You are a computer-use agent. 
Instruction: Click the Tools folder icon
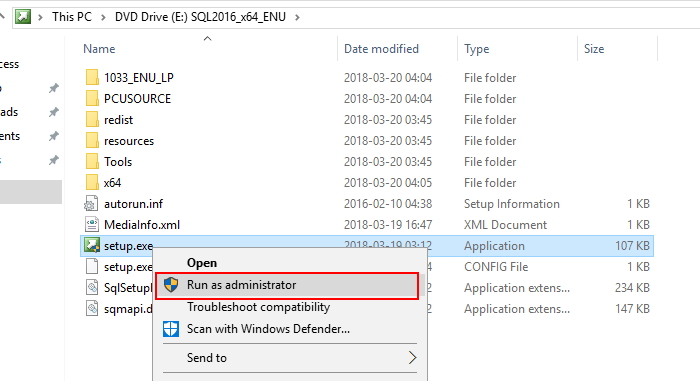[x=92, y=161]
